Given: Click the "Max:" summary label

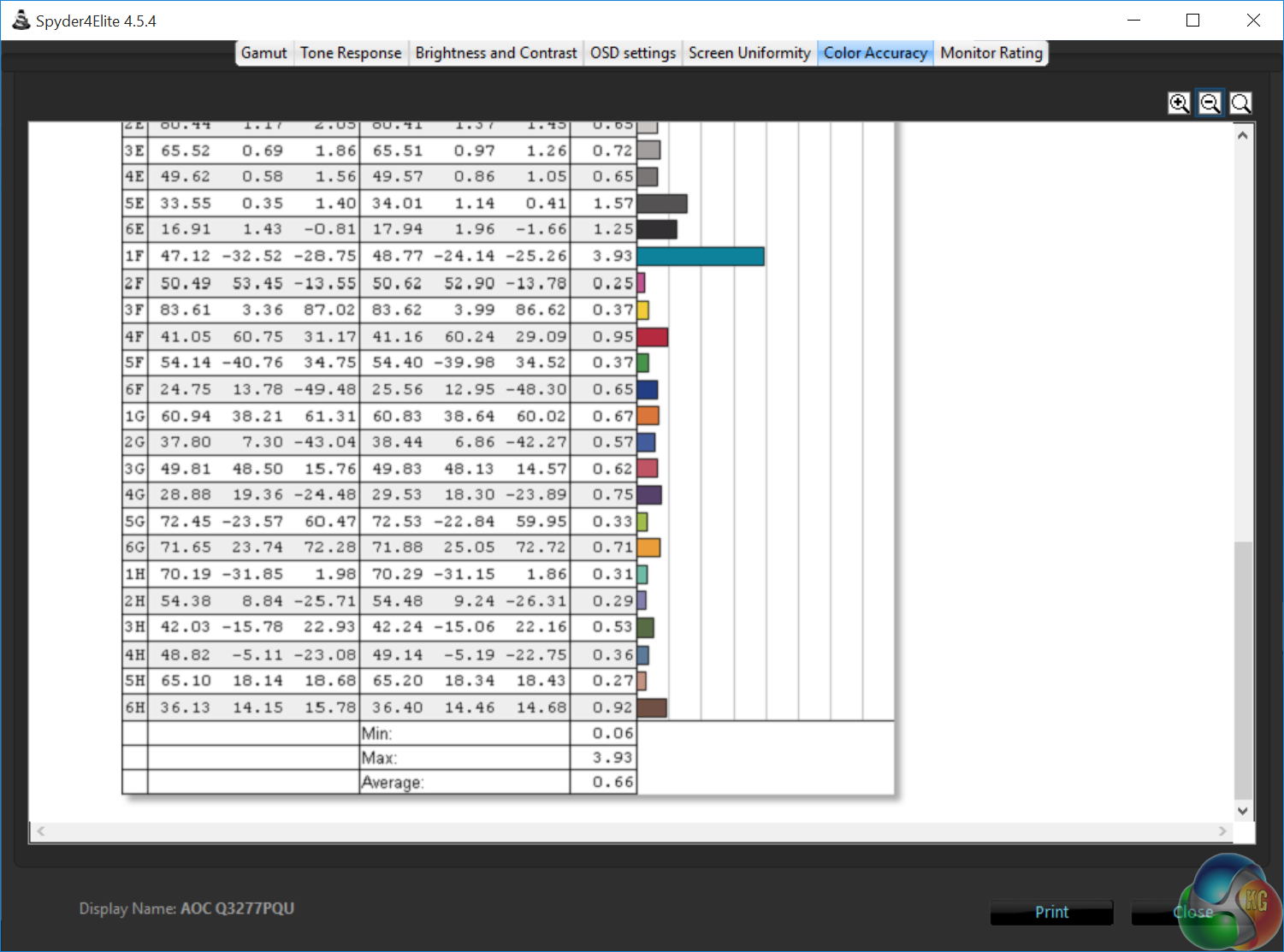Looking at the screenshot, I should click(x=379, y=759).
